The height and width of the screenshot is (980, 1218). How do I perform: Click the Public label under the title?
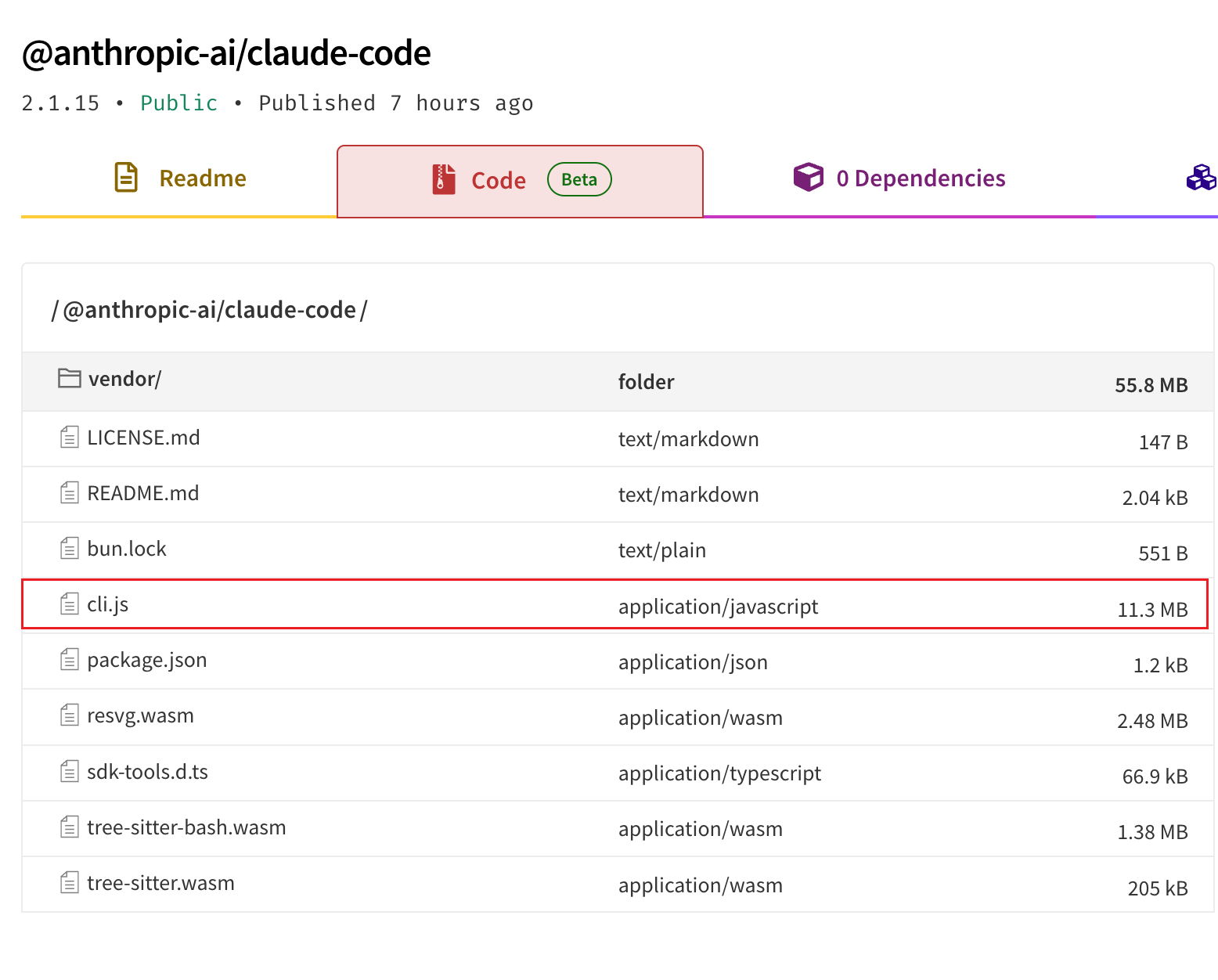pos(178,103)
